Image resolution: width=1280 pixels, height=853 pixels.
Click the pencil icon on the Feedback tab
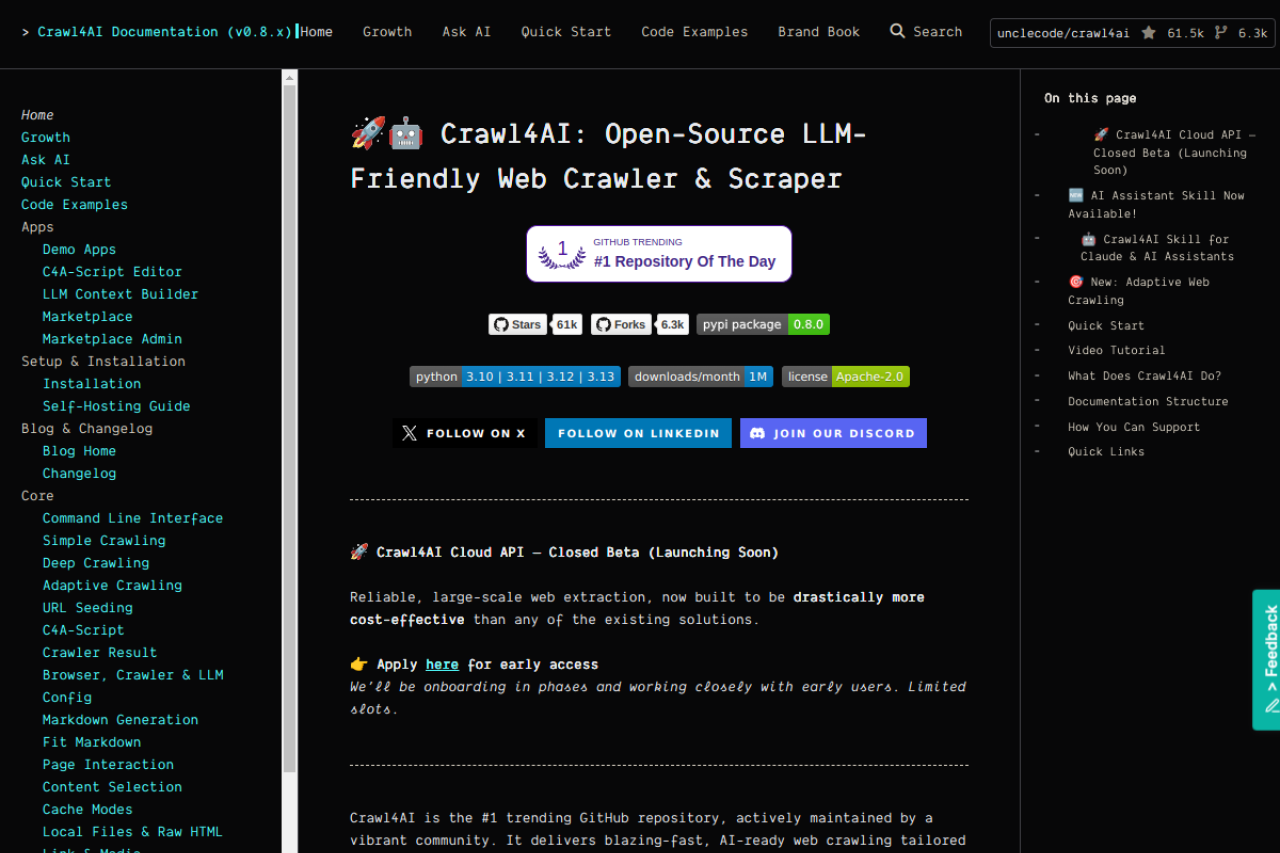pos(1271,705)
